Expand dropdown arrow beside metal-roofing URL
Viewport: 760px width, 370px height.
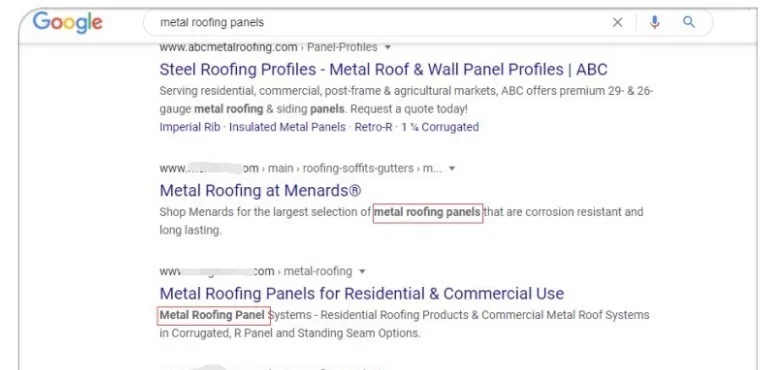(362, 272)
